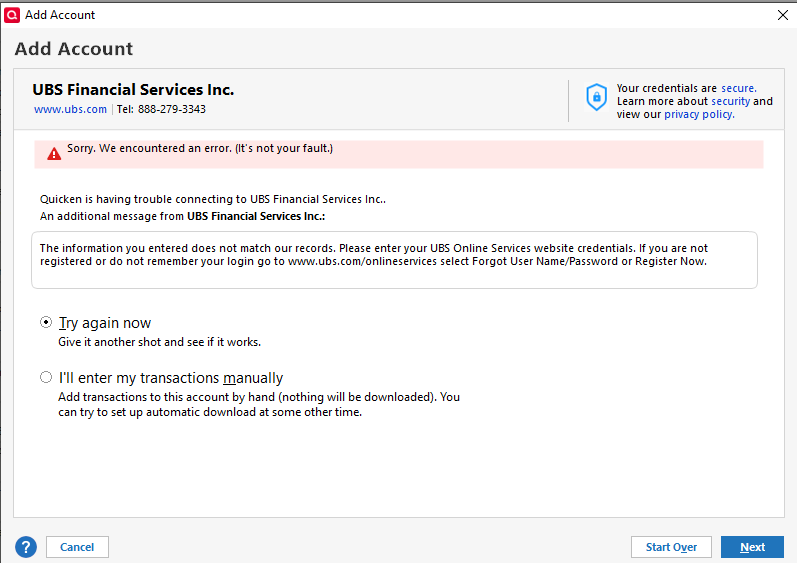Open the 'security' learn more link
Screen dimensions: 797x563
(x=730, y=101)
